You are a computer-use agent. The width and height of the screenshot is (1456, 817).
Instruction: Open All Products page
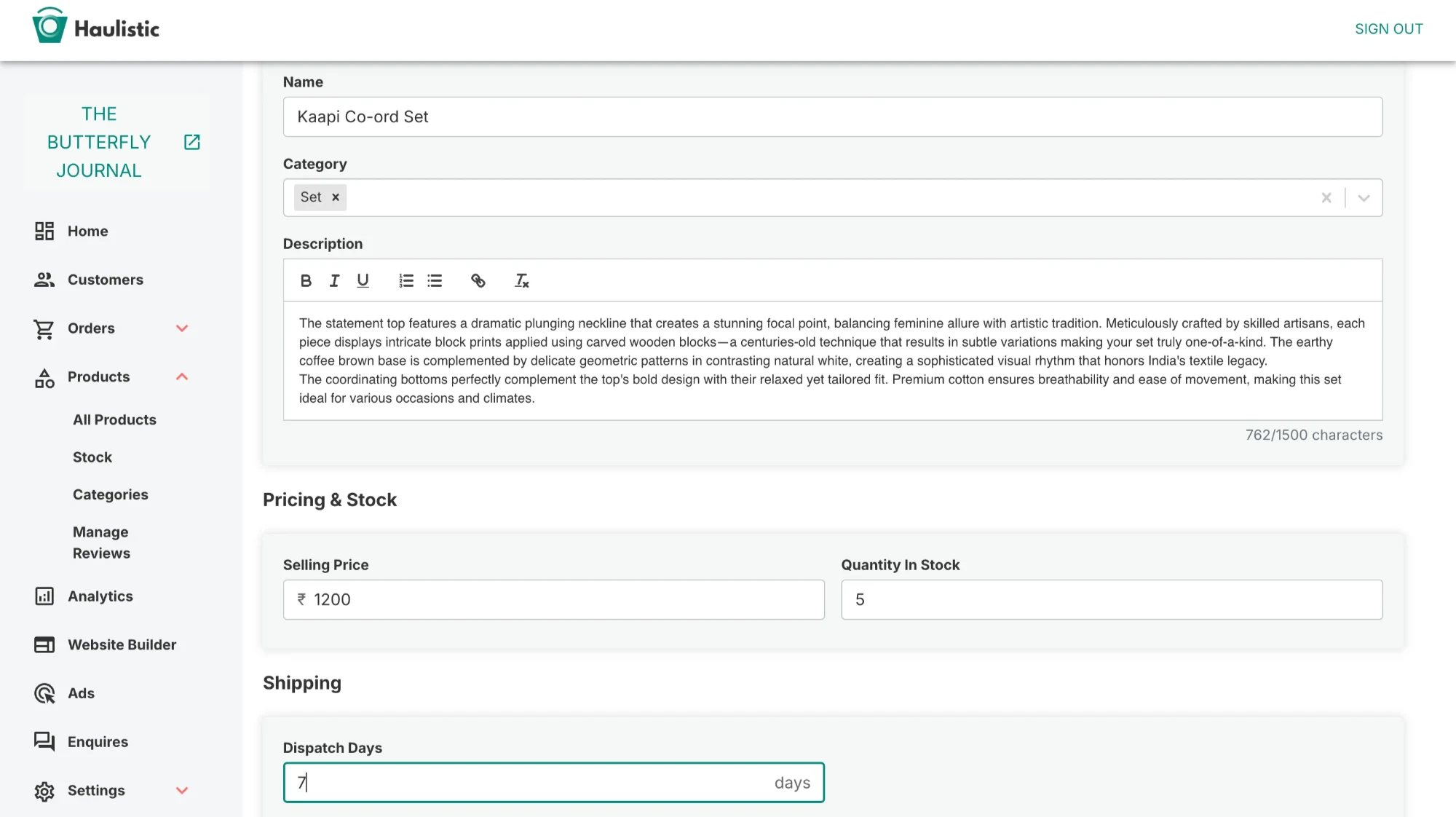[x=114, y=420]
